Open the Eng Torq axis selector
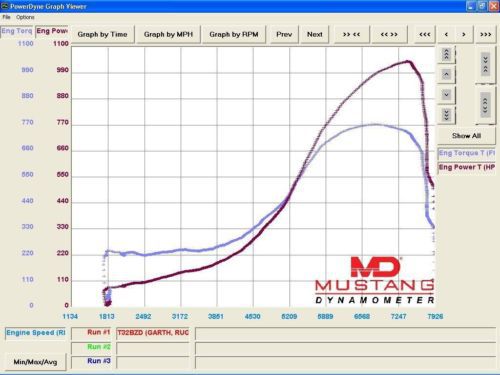The width and height of the screenshot is (500, 375). coord(17,31)
